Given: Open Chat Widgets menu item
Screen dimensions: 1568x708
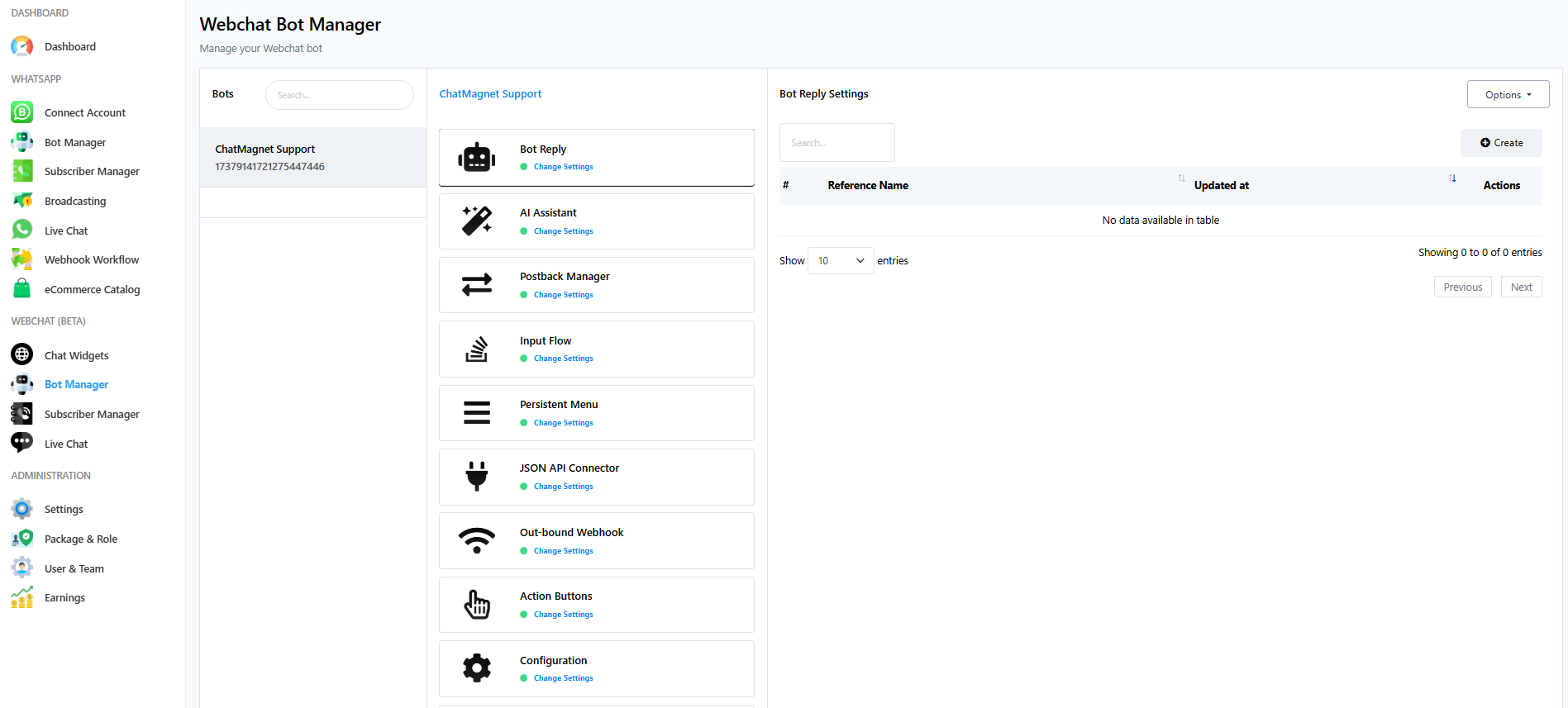Looking at the screenshot, I should click(77, 355).
